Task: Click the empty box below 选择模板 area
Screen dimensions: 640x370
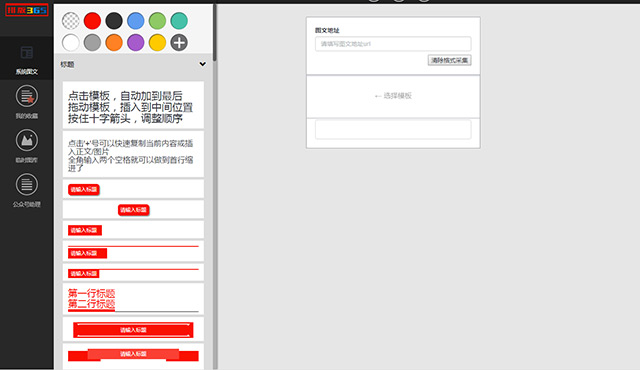Action: [x=393, y=129]
